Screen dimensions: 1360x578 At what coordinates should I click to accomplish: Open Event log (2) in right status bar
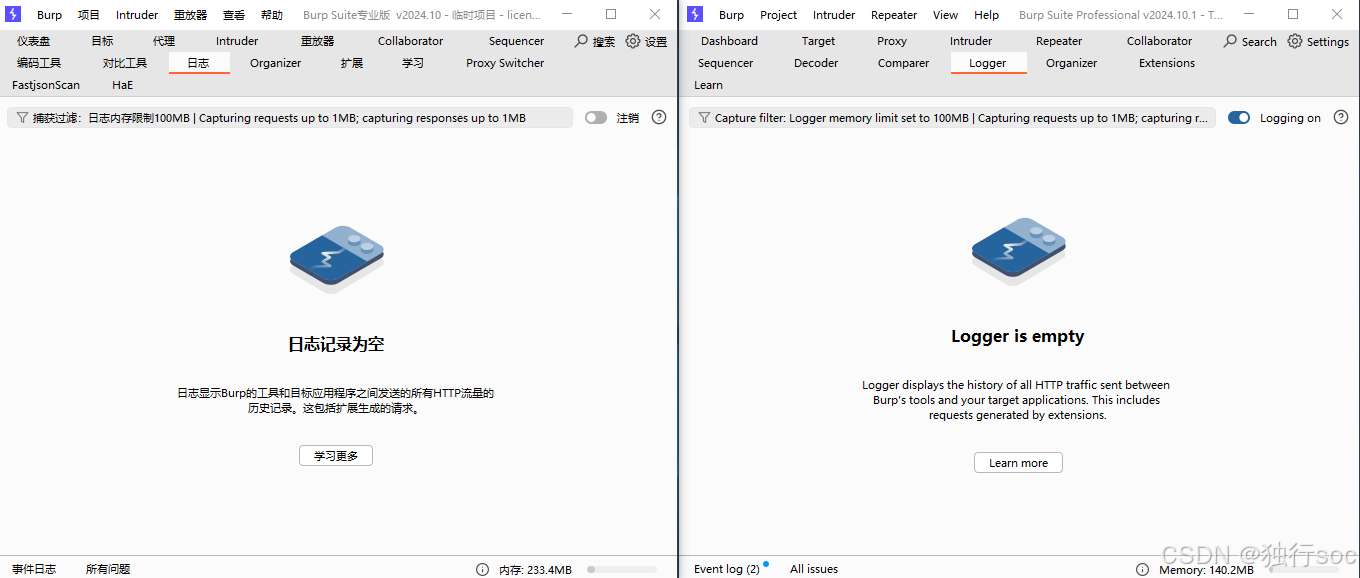(727, 569)
